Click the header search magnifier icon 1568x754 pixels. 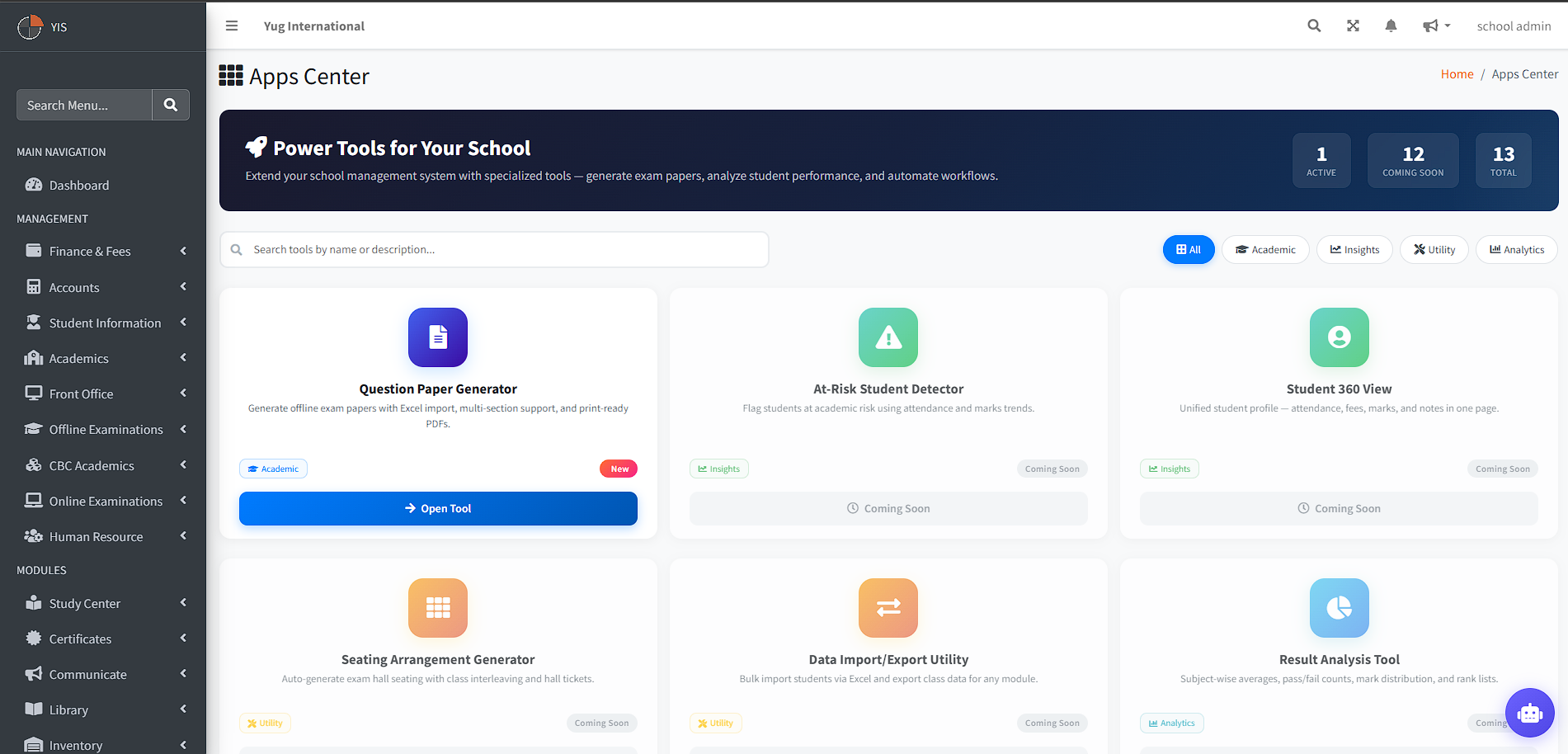(x=1314, y=26)
